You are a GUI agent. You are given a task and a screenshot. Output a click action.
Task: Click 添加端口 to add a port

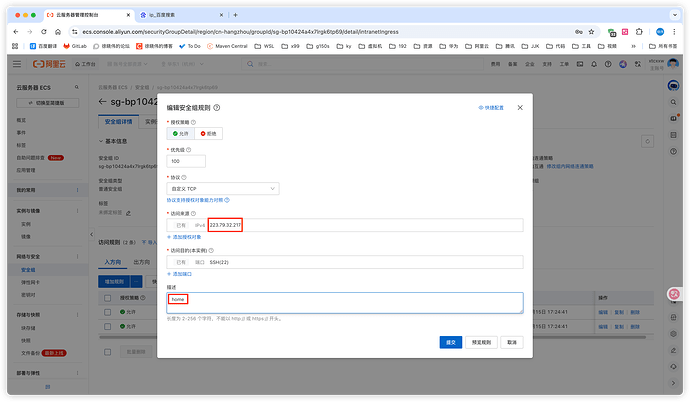(181, 273)
